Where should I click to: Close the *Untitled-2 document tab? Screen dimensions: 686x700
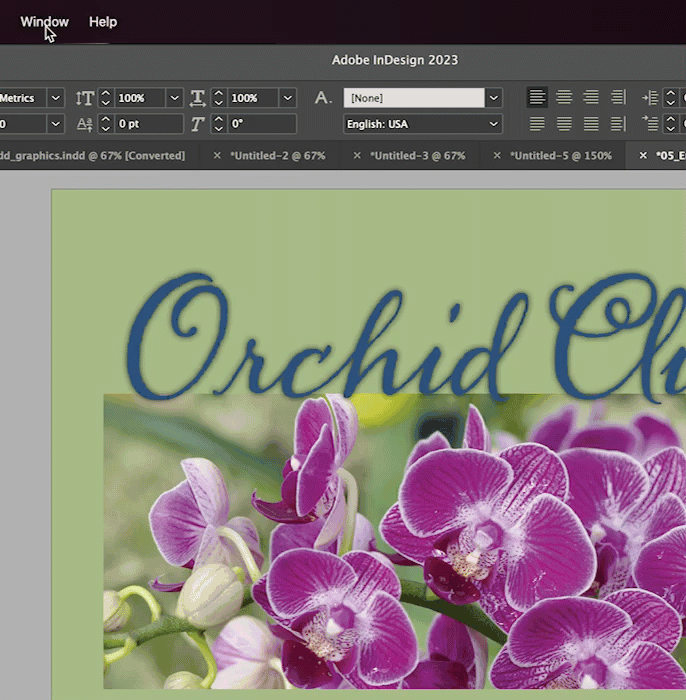click(217, 155)
